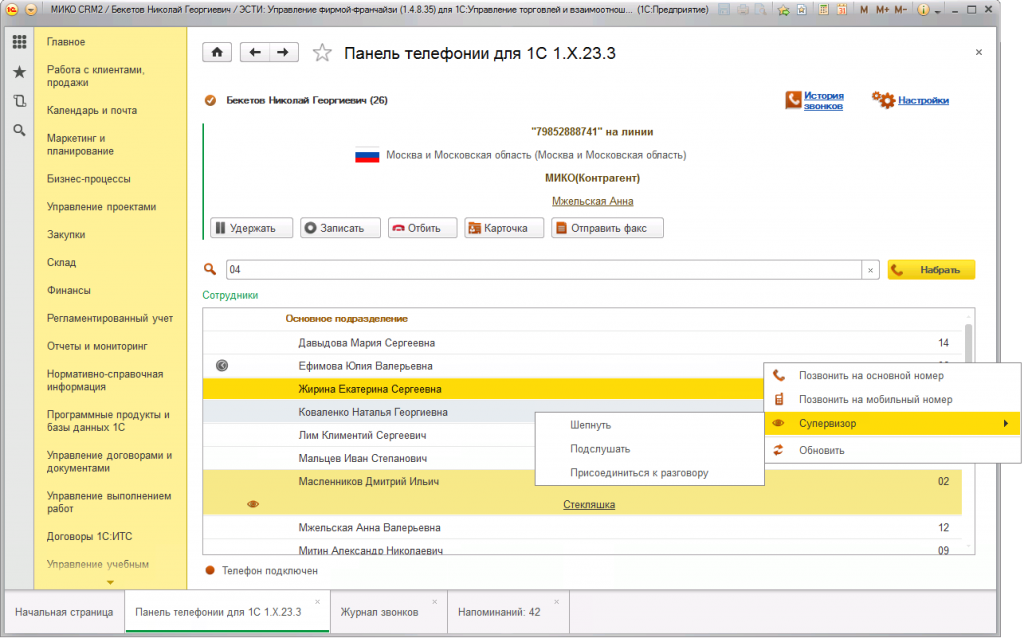Open the История звонков link

823,100
